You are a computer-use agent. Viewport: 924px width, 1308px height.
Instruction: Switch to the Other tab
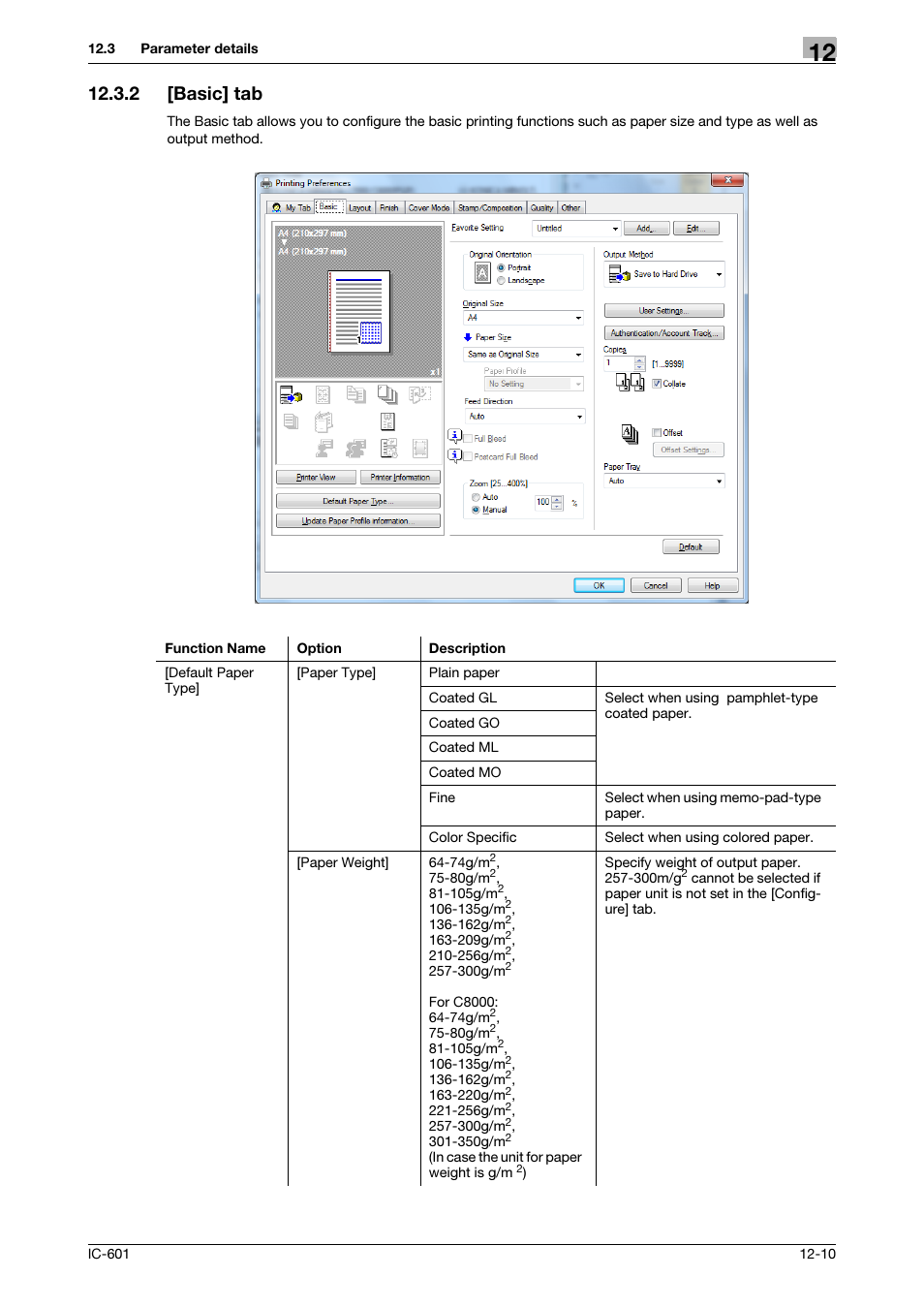571,207
